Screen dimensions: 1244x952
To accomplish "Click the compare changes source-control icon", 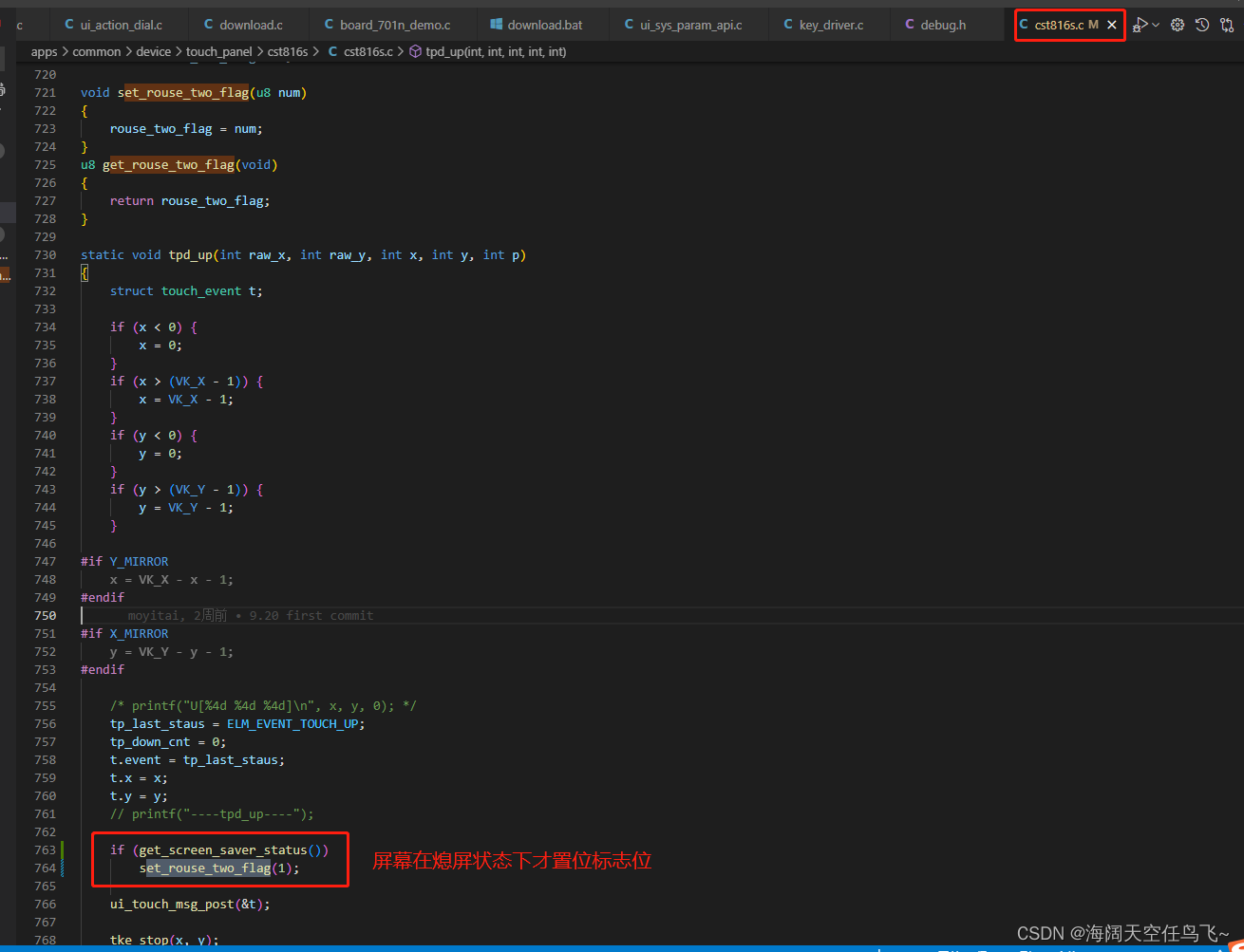I will tap(1227, 25).
